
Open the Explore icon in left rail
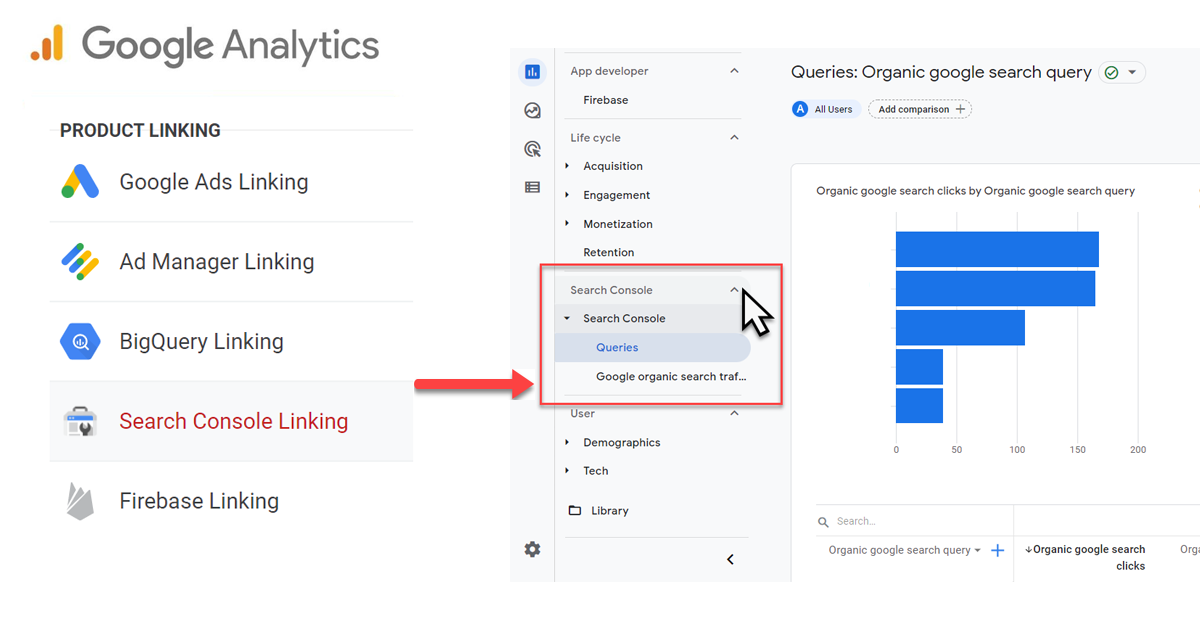point(532,111)
